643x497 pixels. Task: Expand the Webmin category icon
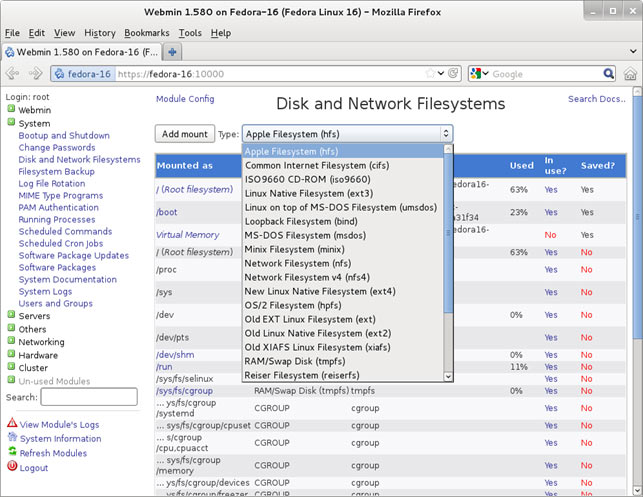(x=11, y=109)
